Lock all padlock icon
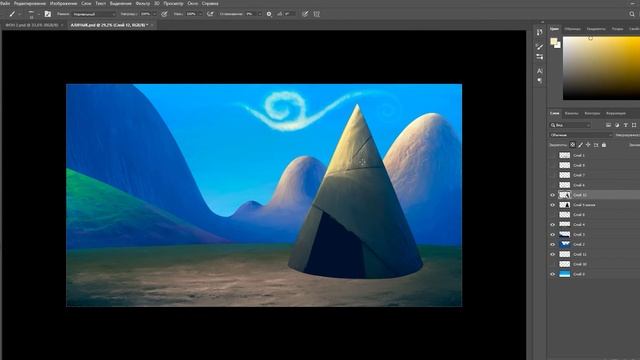640x360 pixels. (x=604, y=145)
